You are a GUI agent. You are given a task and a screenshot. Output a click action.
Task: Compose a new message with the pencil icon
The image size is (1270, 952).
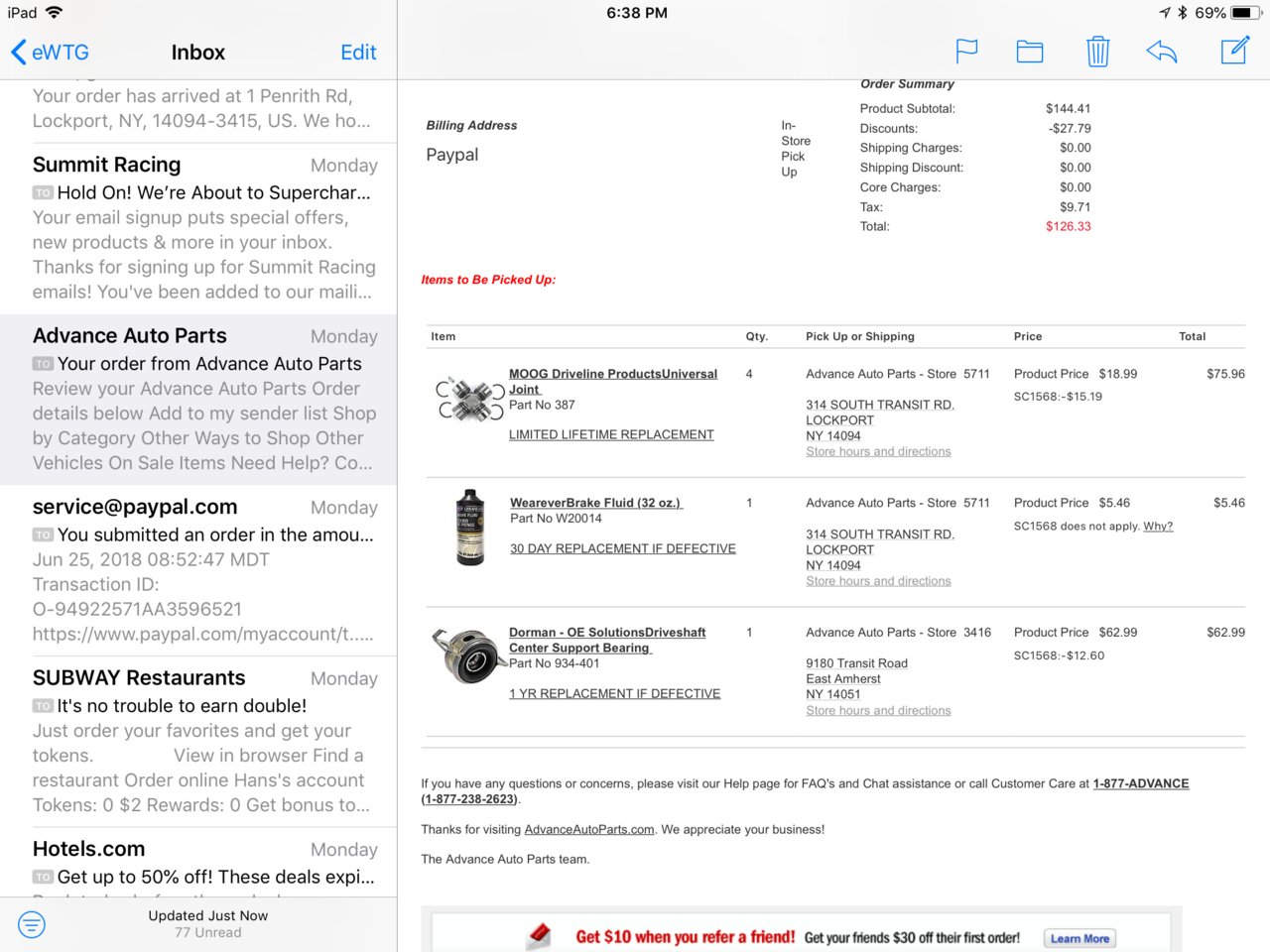pyautogui.click(x=1235, y=51)
